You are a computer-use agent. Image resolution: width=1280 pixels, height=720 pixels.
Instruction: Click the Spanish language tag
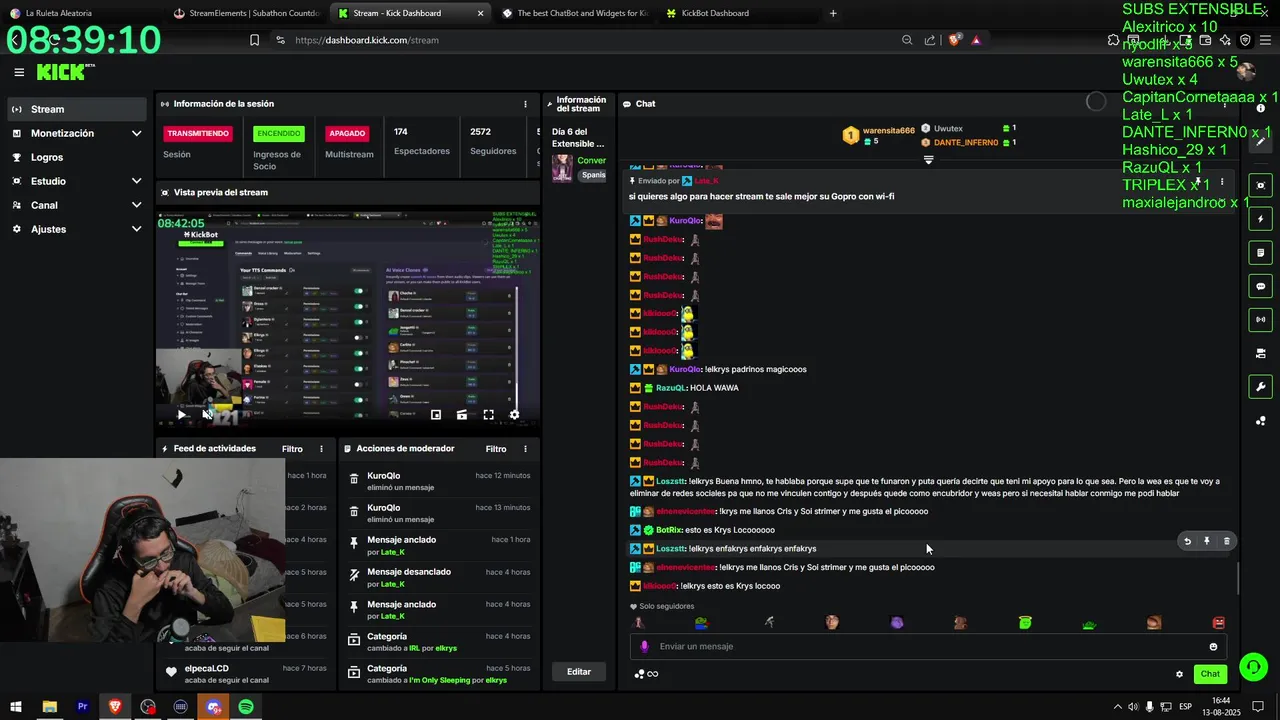[593, 175]
